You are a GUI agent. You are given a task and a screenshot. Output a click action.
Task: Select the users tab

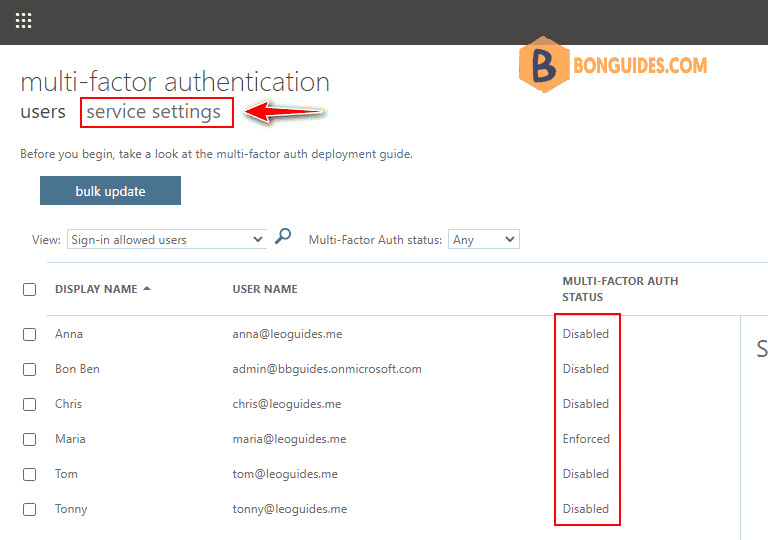click(43, 112)
